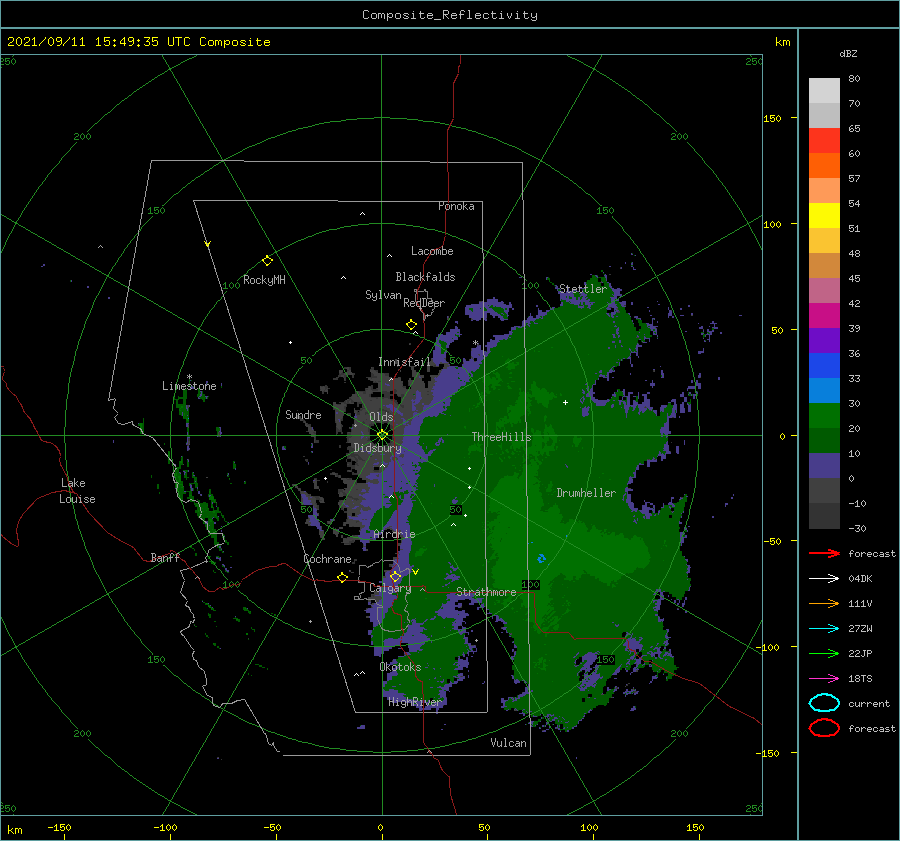Click the Sundre label
The image size is (900, 841).
click(303, 414)
